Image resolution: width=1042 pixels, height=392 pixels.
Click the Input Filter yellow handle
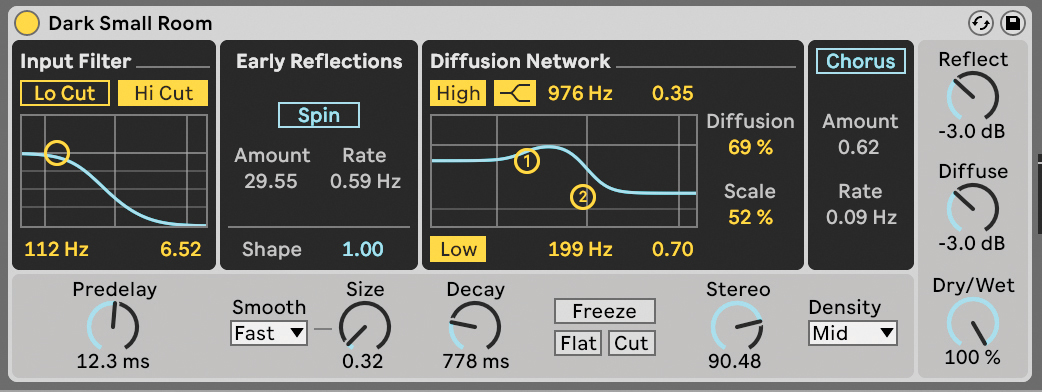(x=57, y=153)
